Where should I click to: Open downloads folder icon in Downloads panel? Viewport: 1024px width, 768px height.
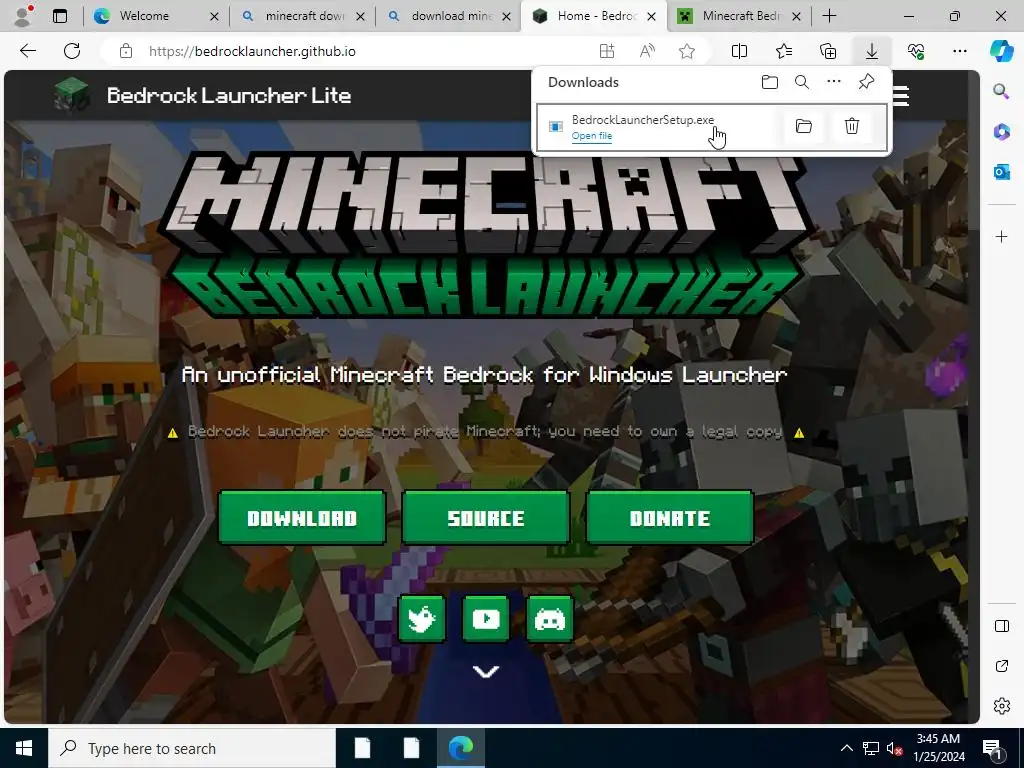pos(769,82)
